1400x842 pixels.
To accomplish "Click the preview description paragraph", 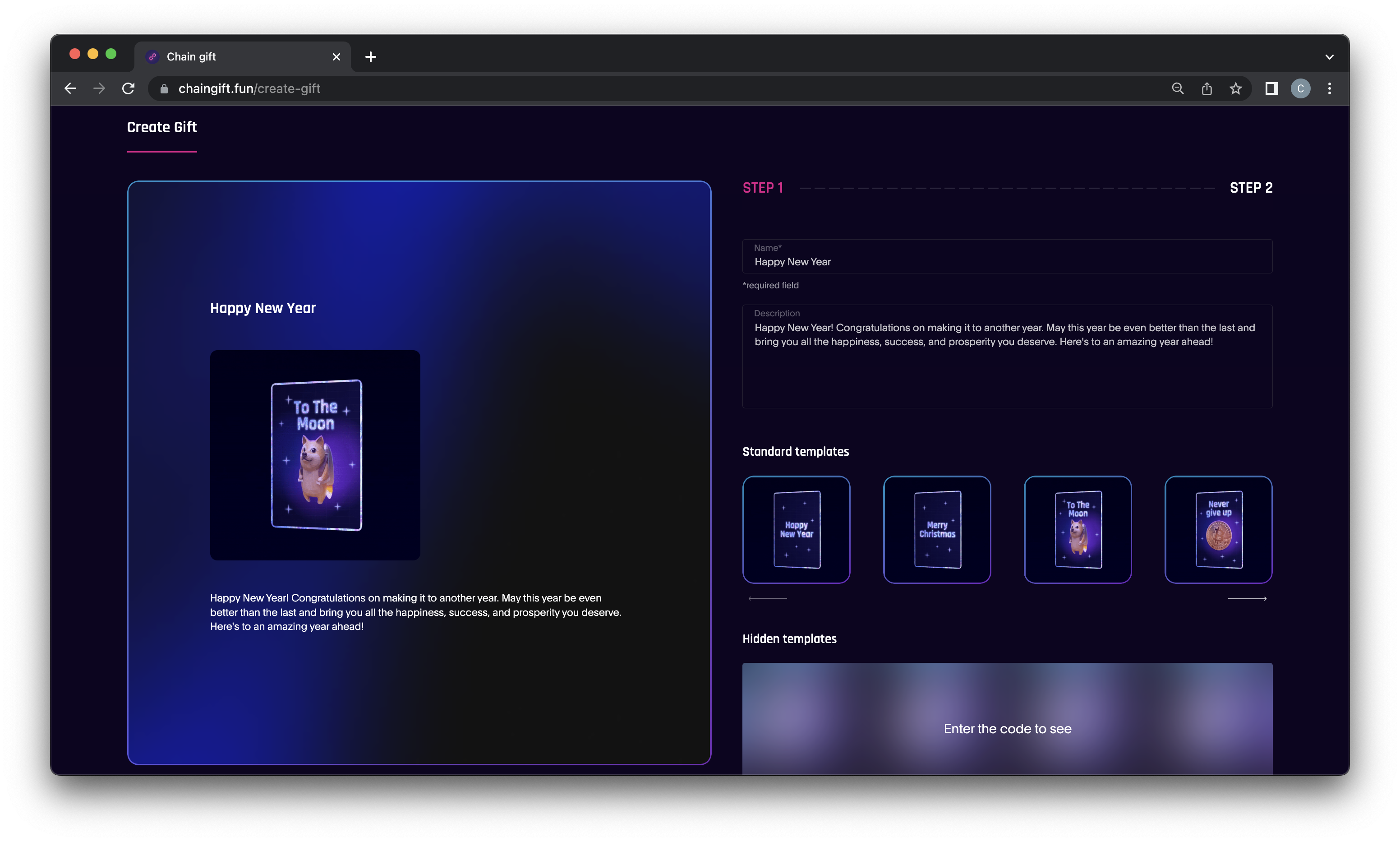I will pos(416,612).
